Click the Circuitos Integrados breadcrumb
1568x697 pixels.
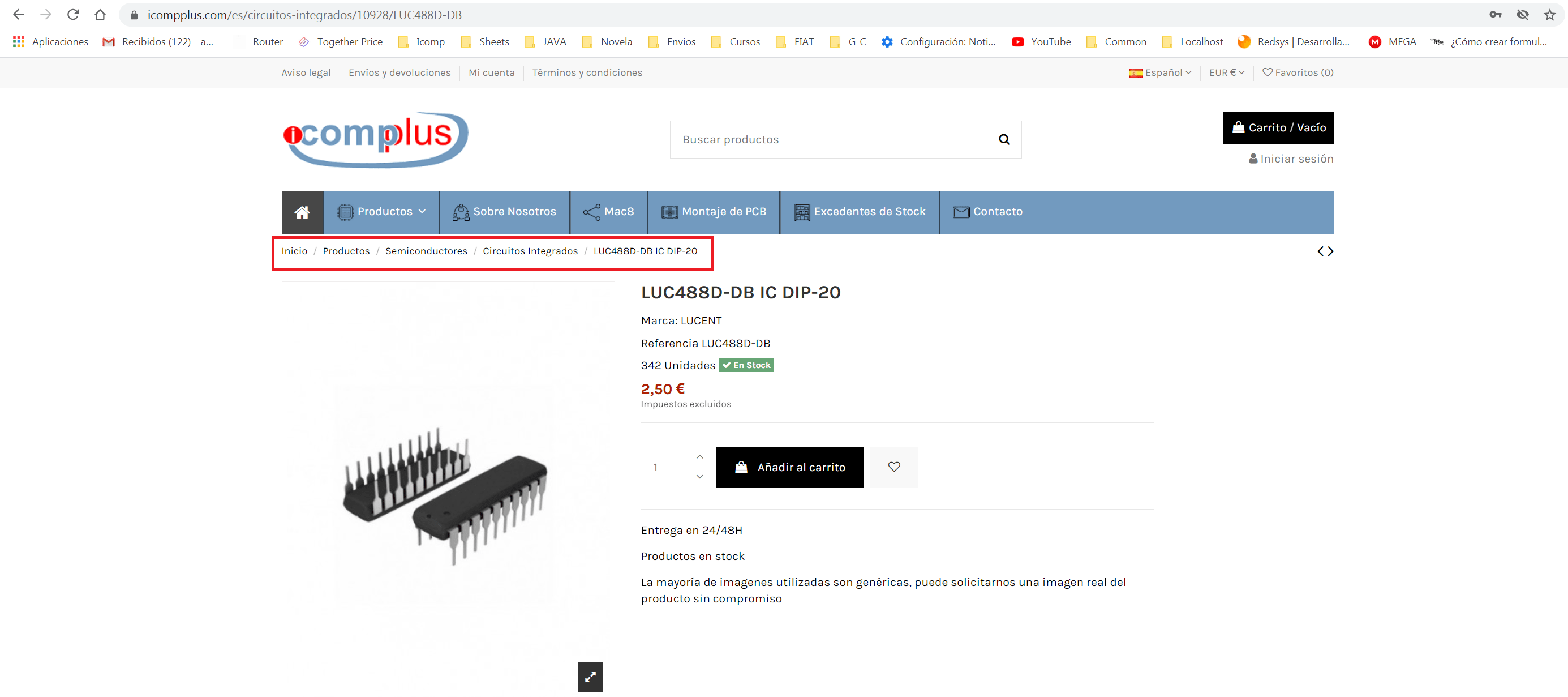pos(530,251)
